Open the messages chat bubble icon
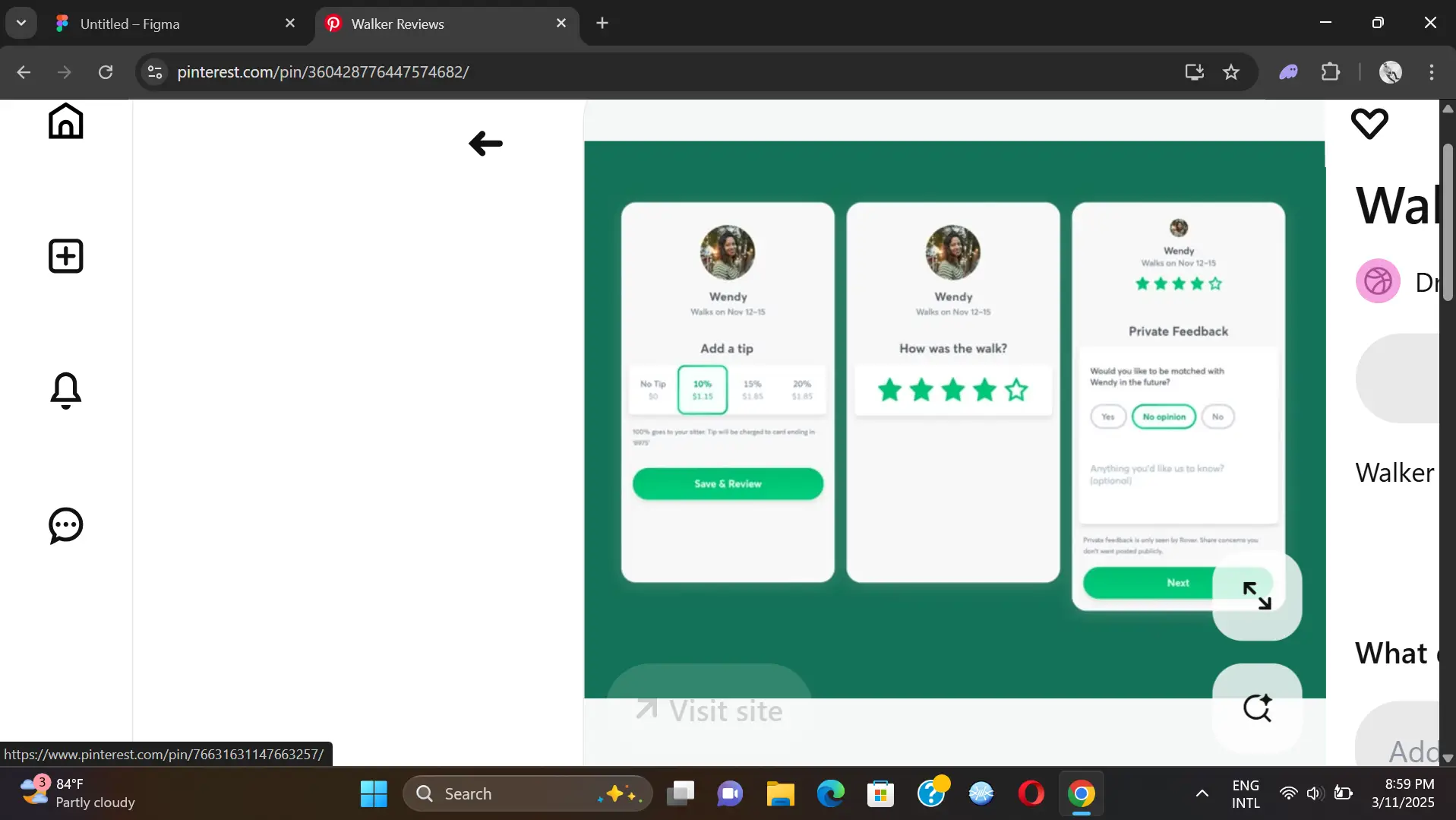Image resolution: width=1456 pixels, height=820 pixels. [x=65, y=525]
